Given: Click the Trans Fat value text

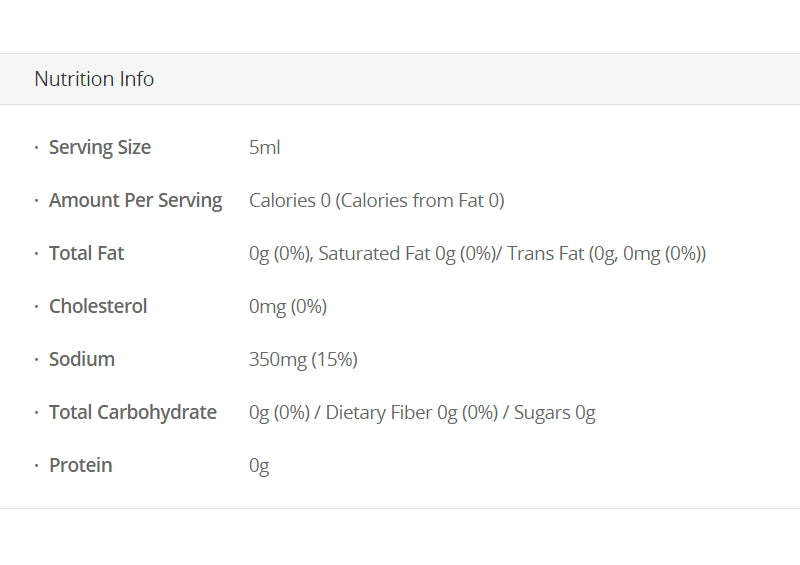Looking at the screenshot, I should tap(606, 254).
